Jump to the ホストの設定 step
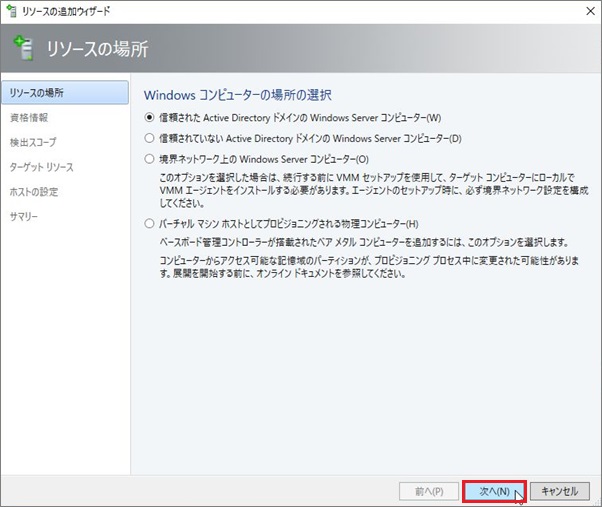602x507 pixels. pyautogui.click(x=33, y=192)
